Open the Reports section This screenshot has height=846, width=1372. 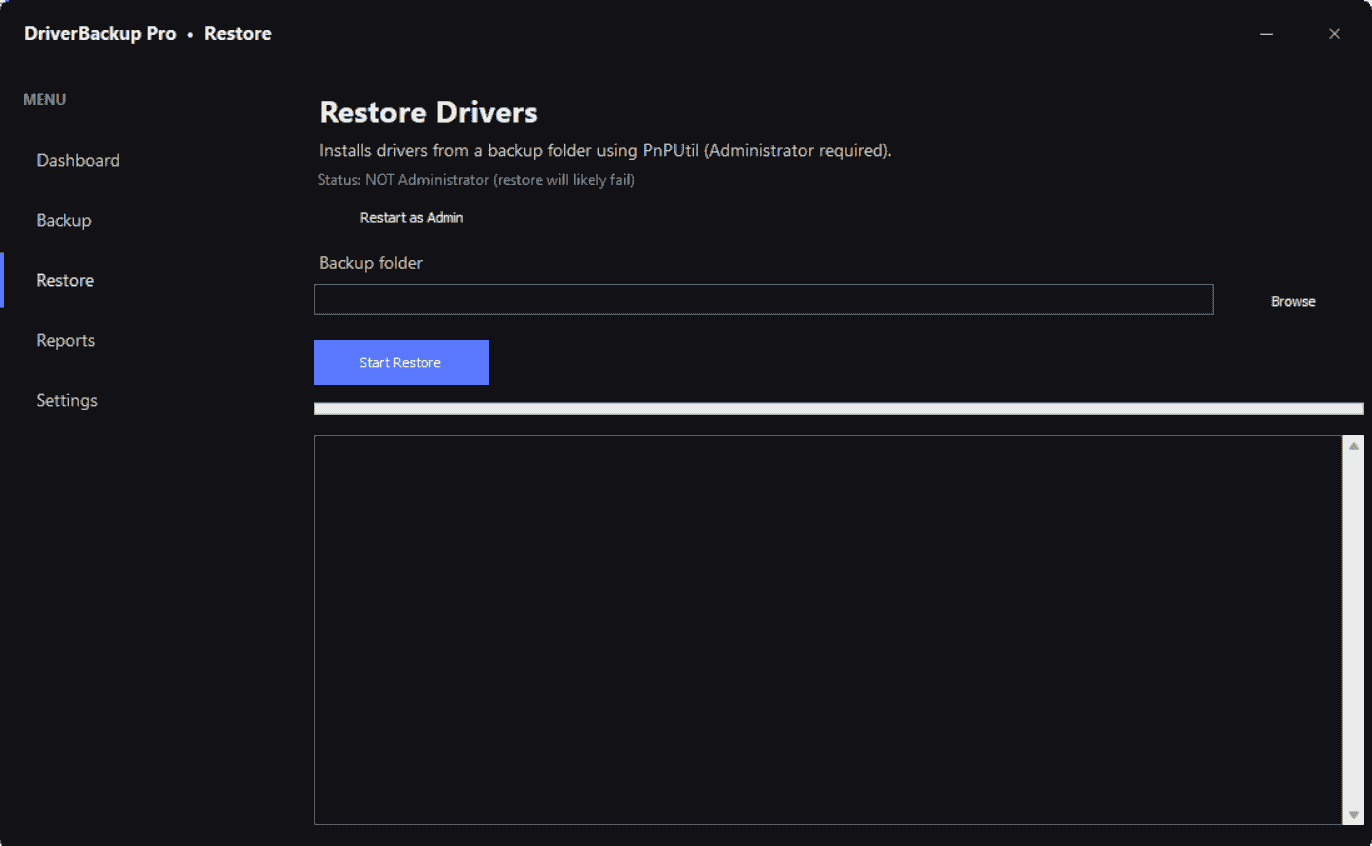point(65,340)
